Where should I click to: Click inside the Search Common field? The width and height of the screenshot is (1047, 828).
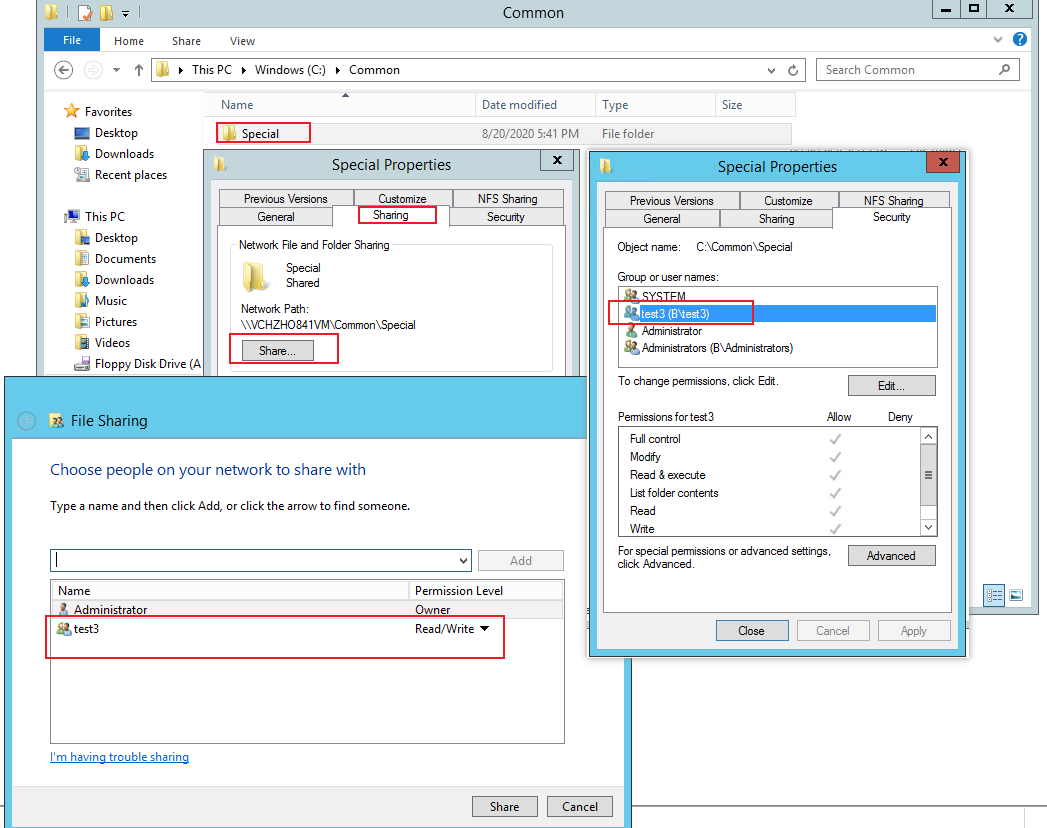pos(905,69)
